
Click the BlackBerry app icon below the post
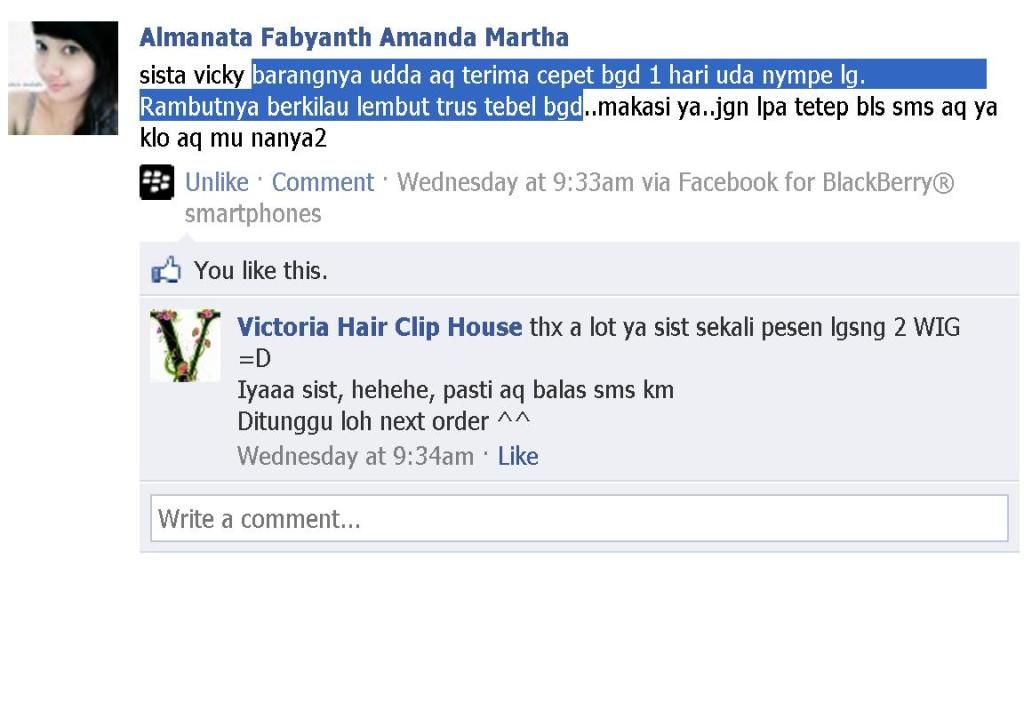pyautogui.click(x=157, y=182)
